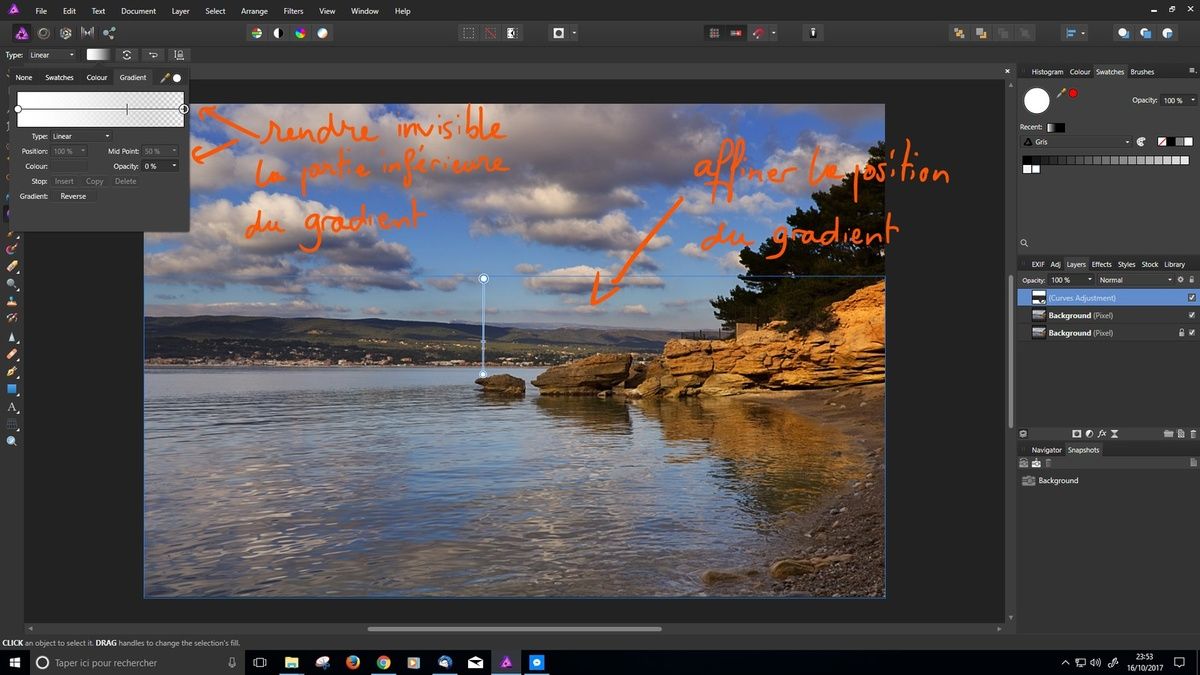Click the mask layer icon in Layers panel
Viewport: 1200px width, 675px height.
tap(1077, 433)
